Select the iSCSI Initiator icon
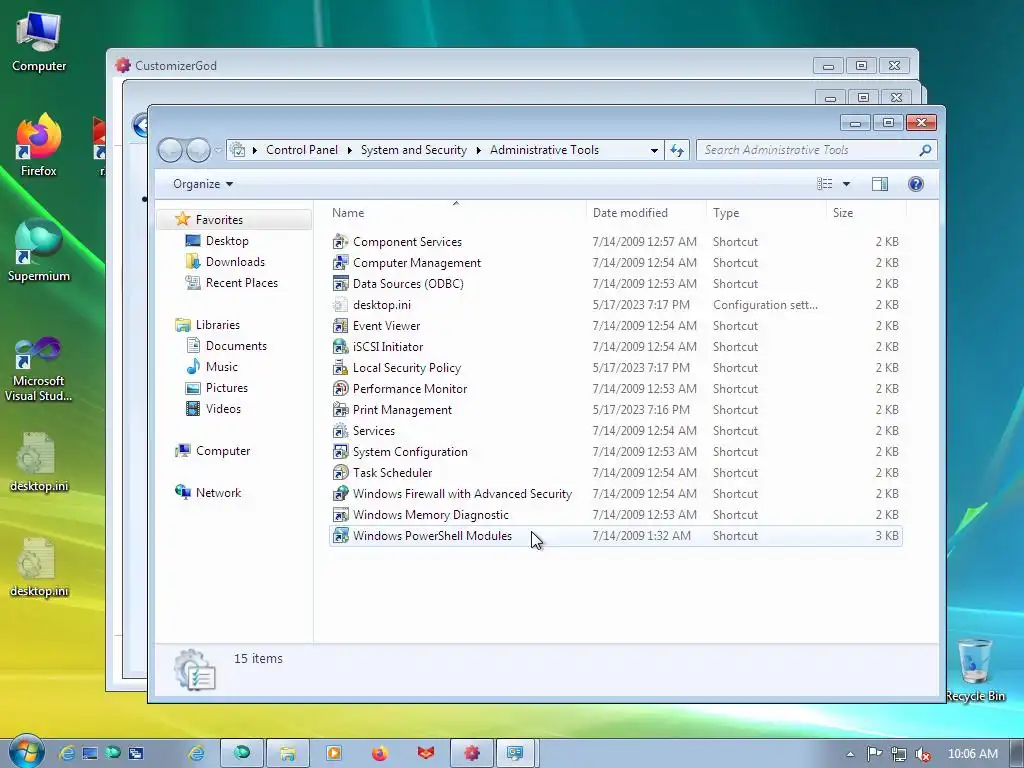This screenshot has height=768, width=1024. (340, 346)
